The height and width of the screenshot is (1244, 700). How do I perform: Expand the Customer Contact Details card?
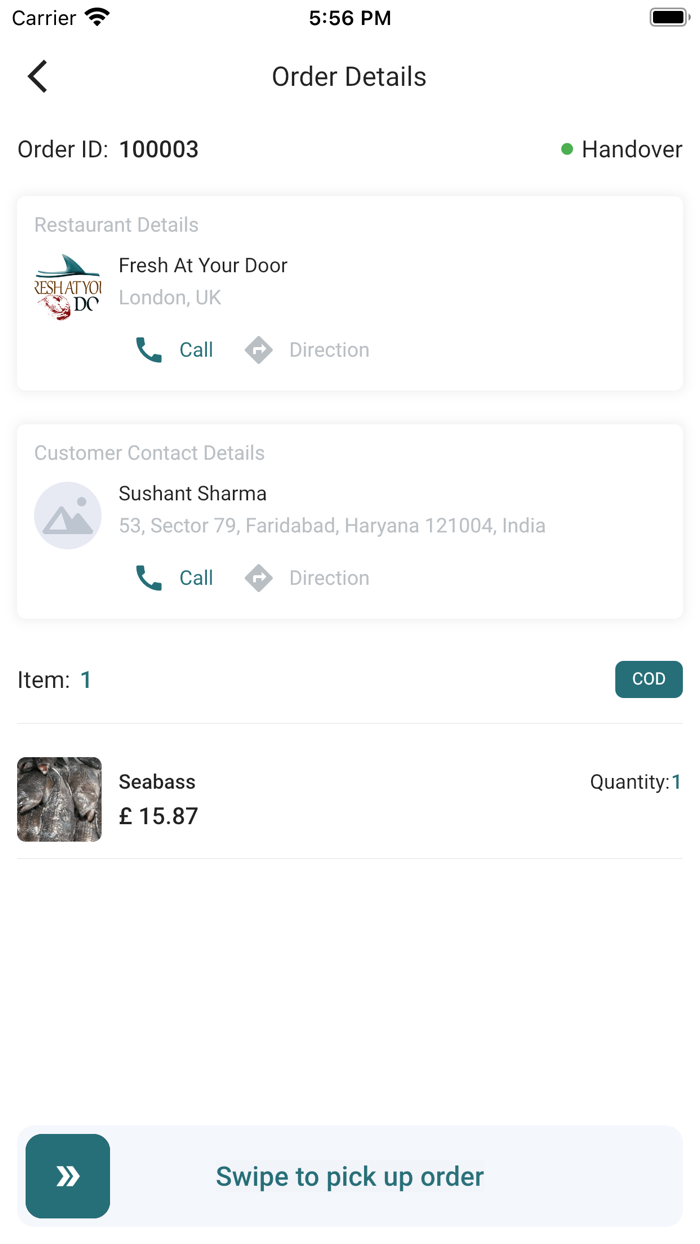[349, 520]
